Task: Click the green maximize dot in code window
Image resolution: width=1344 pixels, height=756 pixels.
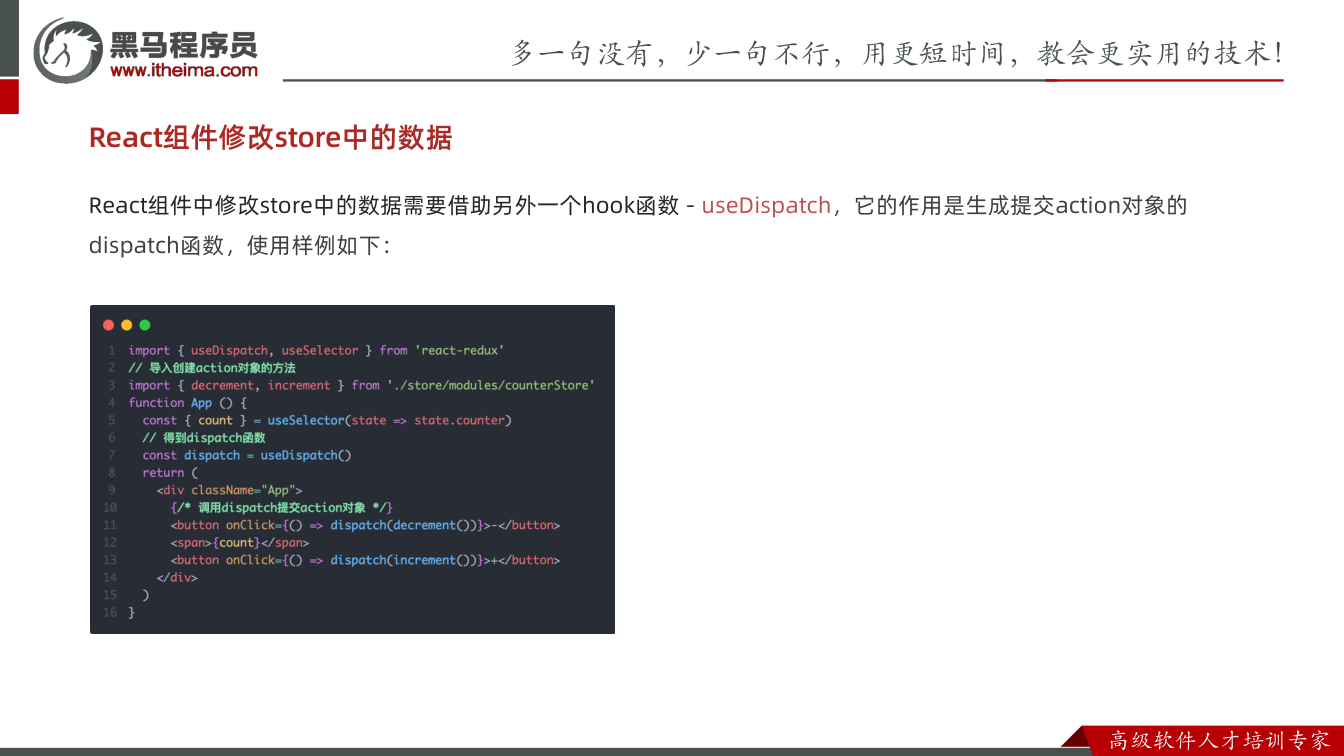Action: click(x=145, y=325)
